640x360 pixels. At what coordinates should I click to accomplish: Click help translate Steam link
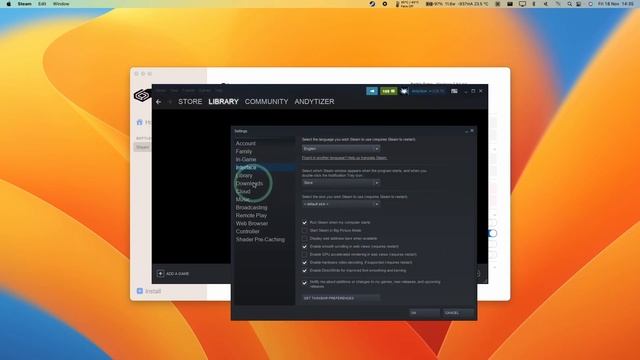344,158
